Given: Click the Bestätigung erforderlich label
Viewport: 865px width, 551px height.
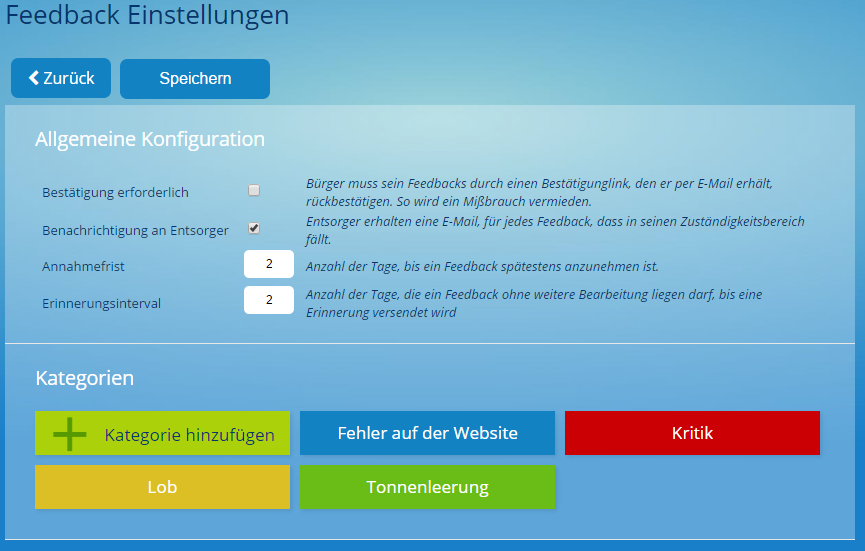Looking at the screenshot, I should tap(115, 192).
